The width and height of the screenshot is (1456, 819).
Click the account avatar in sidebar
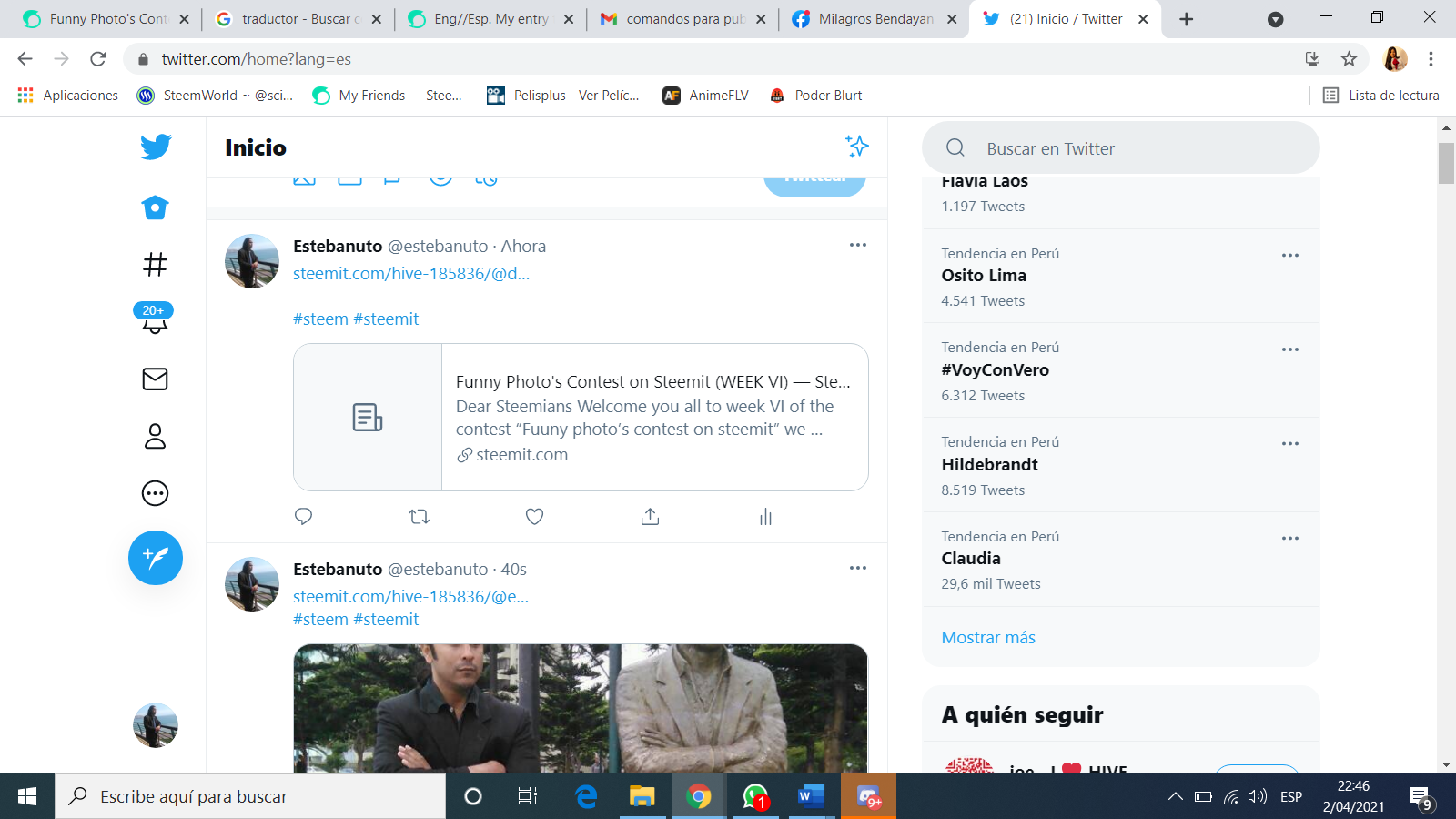[x=156, y=725]
